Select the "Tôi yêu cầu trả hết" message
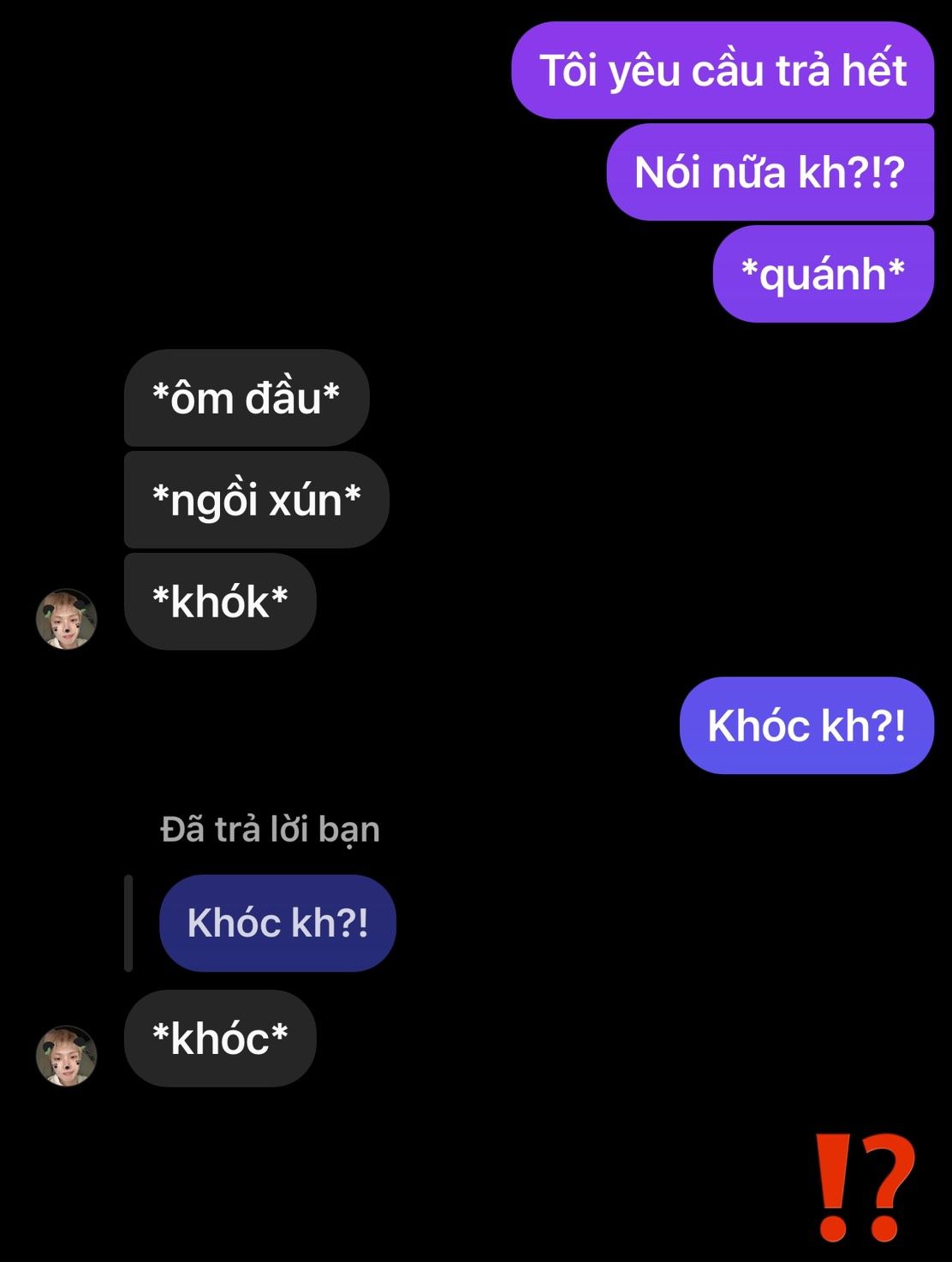This screenshot has width=952, height=1262. [x=723, y=70]
